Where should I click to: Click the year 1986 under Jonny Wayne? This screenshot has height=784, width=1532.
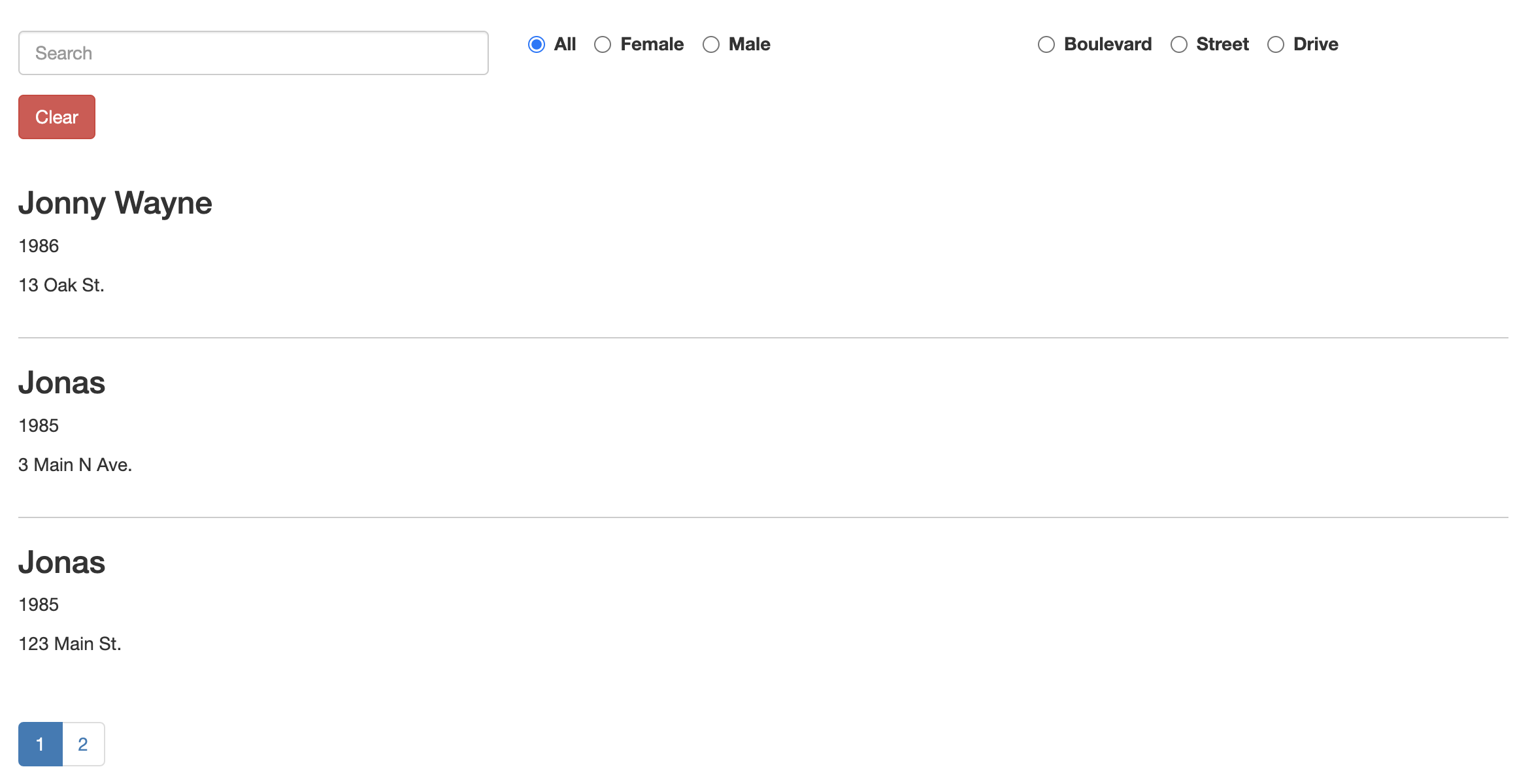38,246
